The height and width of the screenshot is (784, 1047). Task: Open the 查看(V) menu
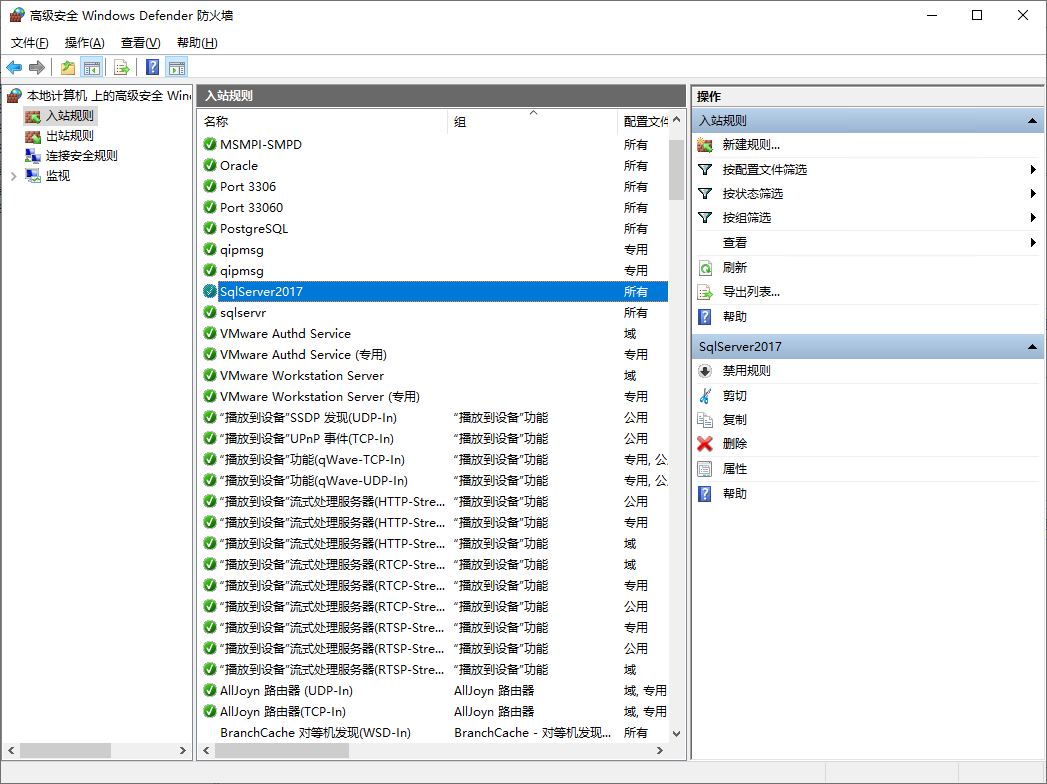click(x=140, y=43)
